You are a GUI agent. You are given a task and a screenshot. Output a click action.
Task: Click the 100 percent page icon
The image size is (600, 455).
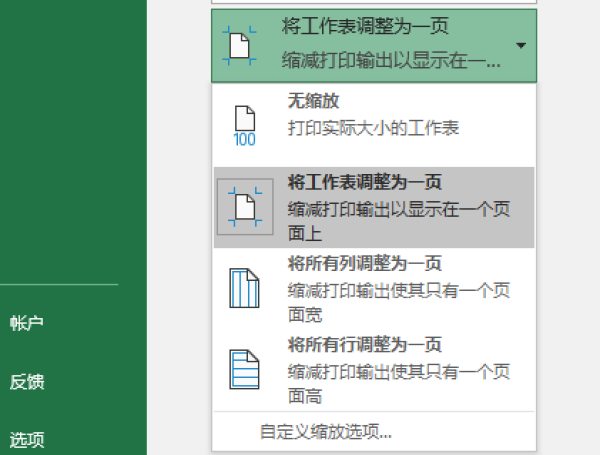(x=245, y=126)
